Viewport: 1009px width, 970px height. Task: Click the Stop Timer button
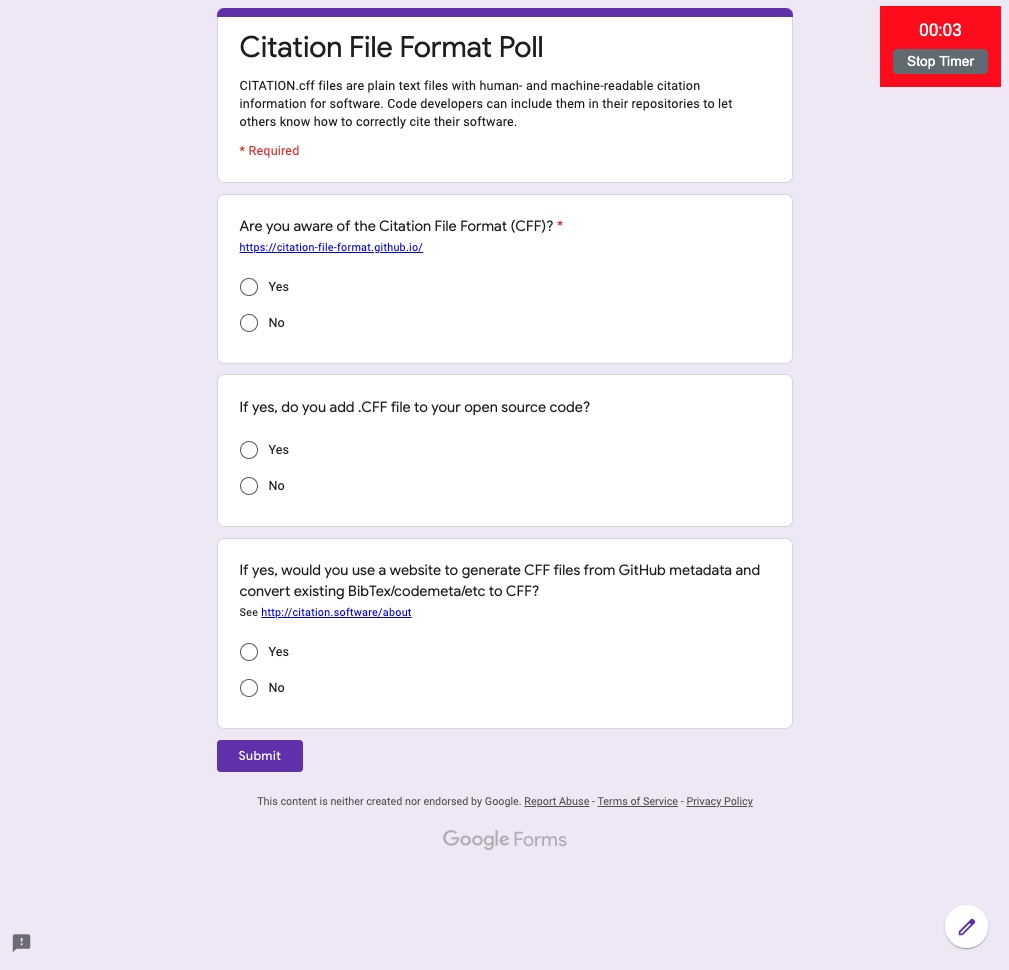[939, 61]
